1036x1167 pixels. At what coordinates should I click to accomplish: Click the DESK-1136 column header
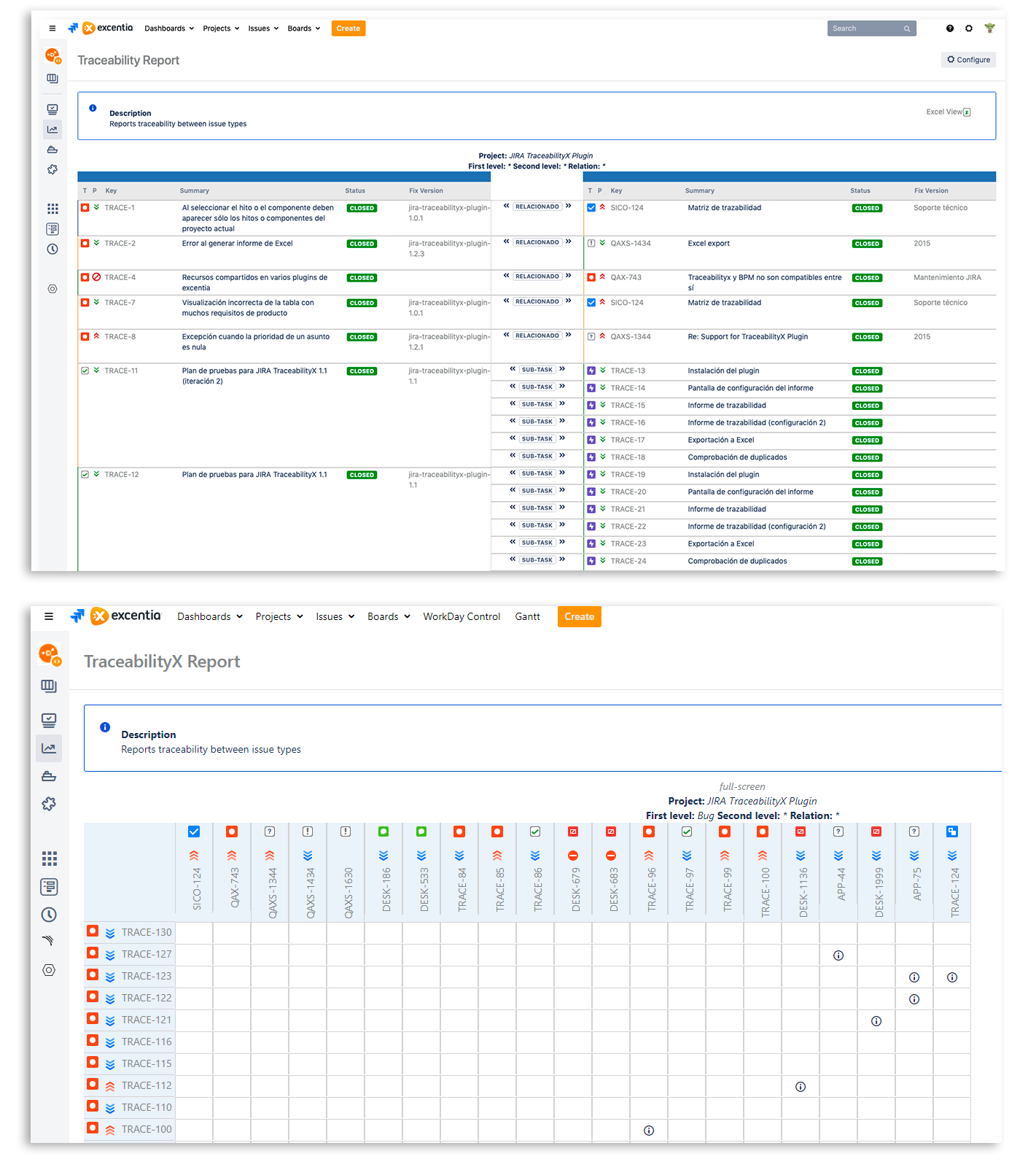point(803,891)
